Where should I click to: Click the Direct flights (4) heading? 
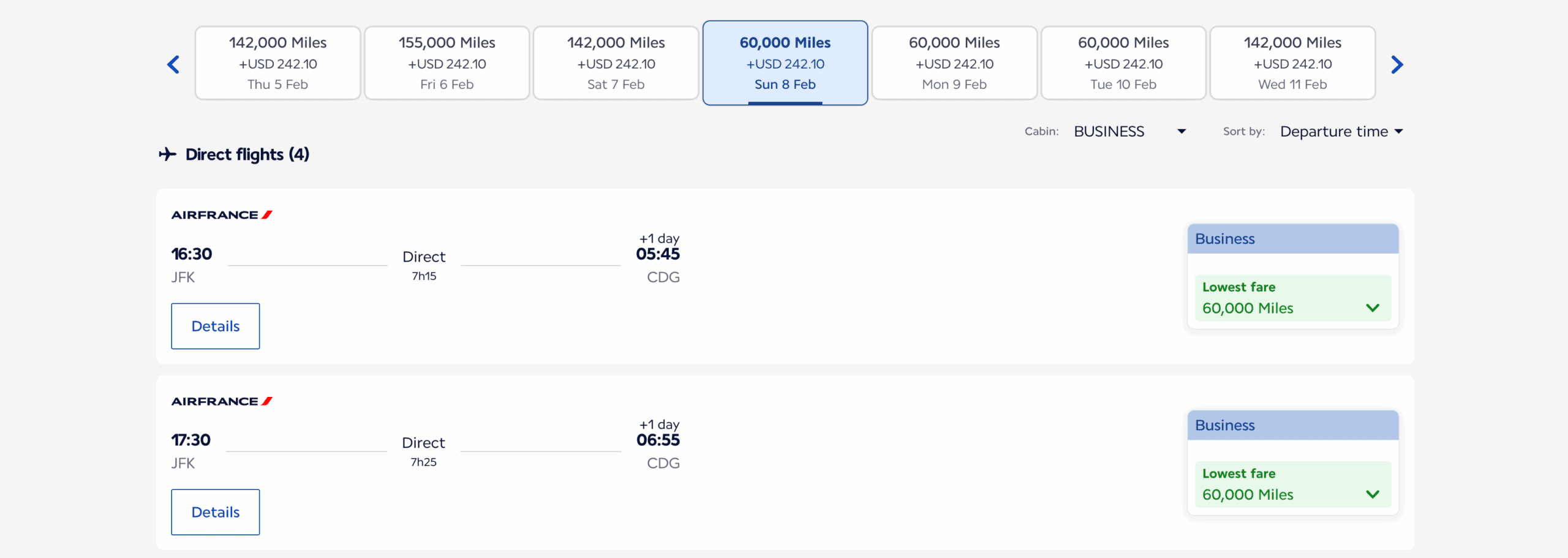click(x=247, y=154)
